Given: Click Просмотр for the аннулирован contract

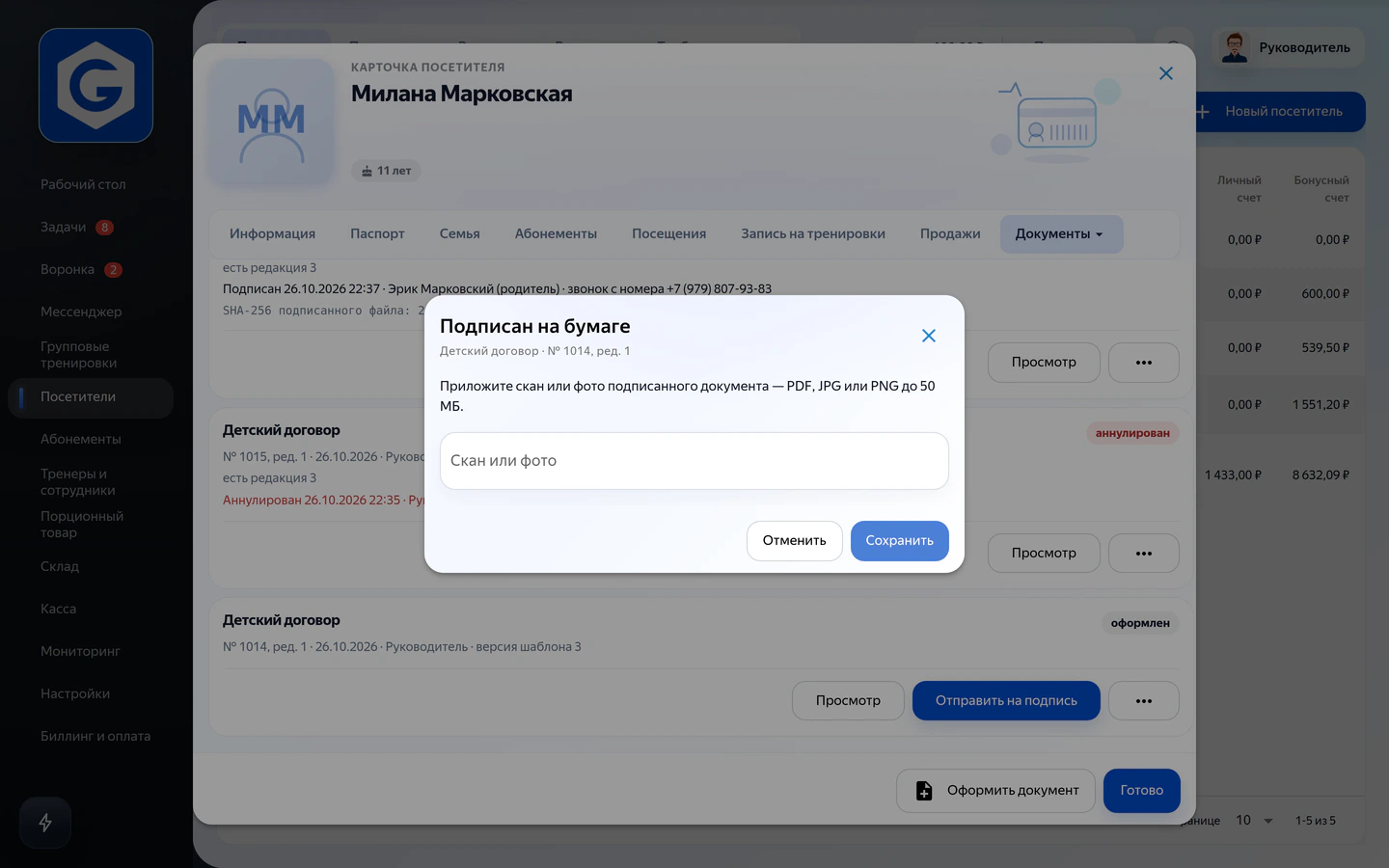Looking at the screenshot, I should click(x=1044, y=554).
